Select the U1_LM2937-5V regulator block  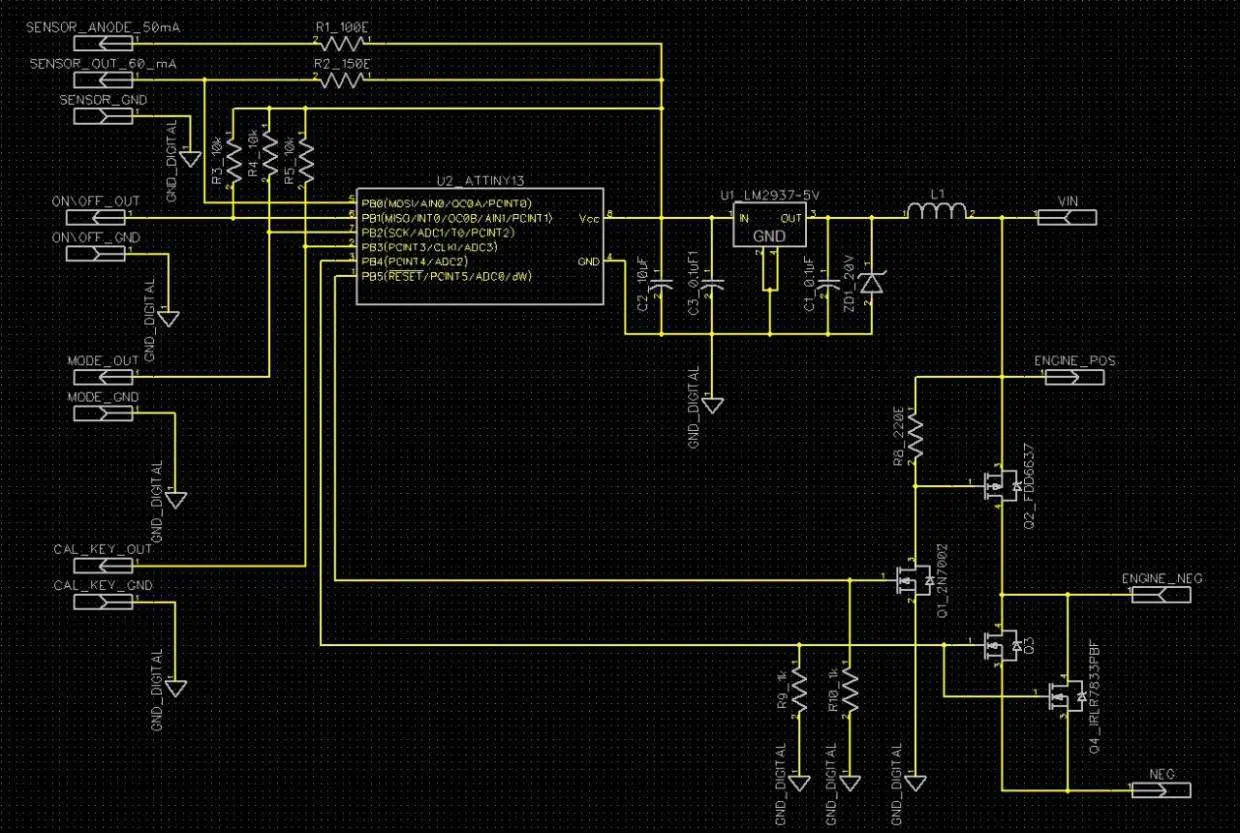pos(769,226)
